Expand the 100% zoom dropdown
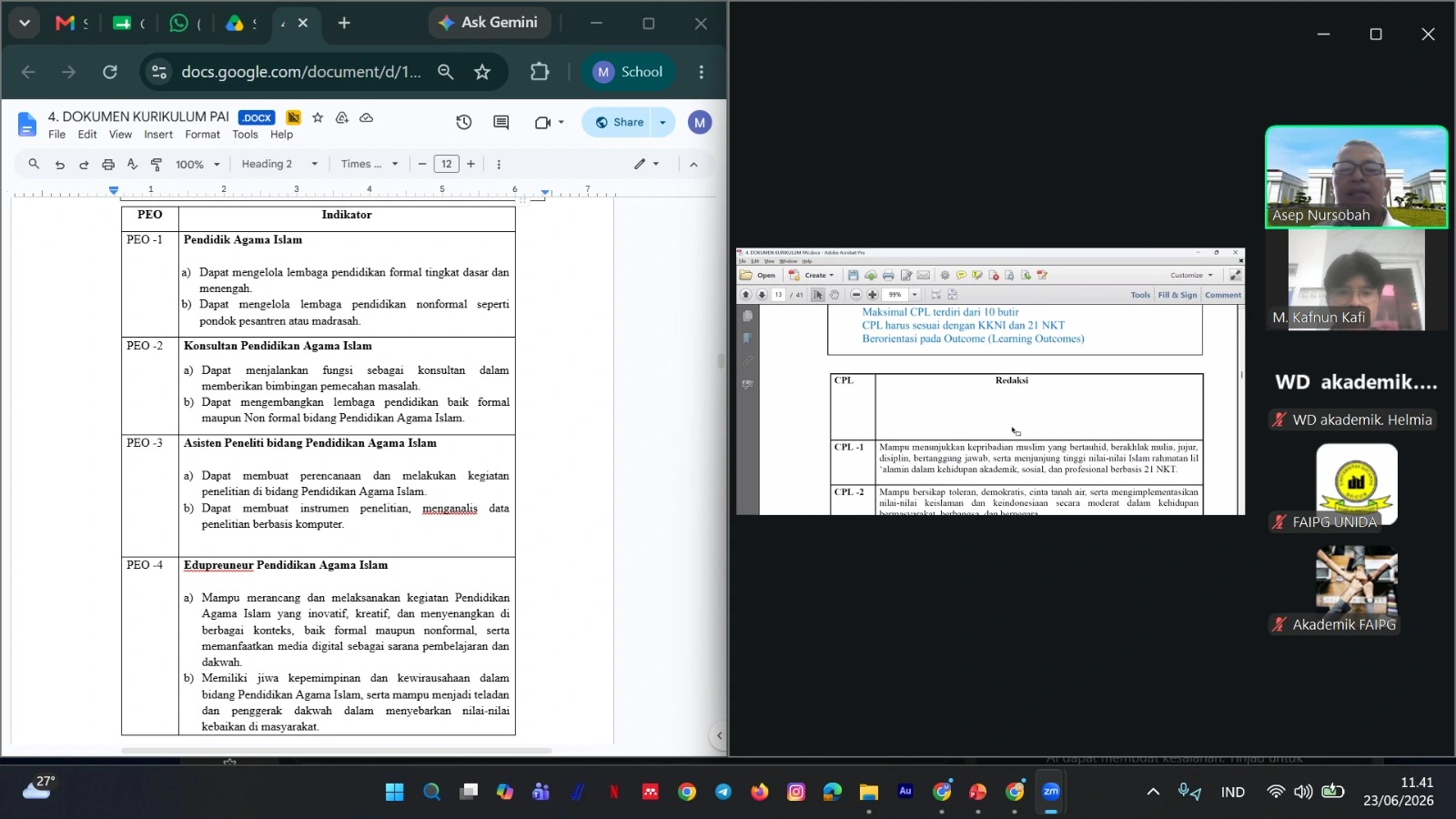This screenshot has height=819, width=1456. point(197,164)
